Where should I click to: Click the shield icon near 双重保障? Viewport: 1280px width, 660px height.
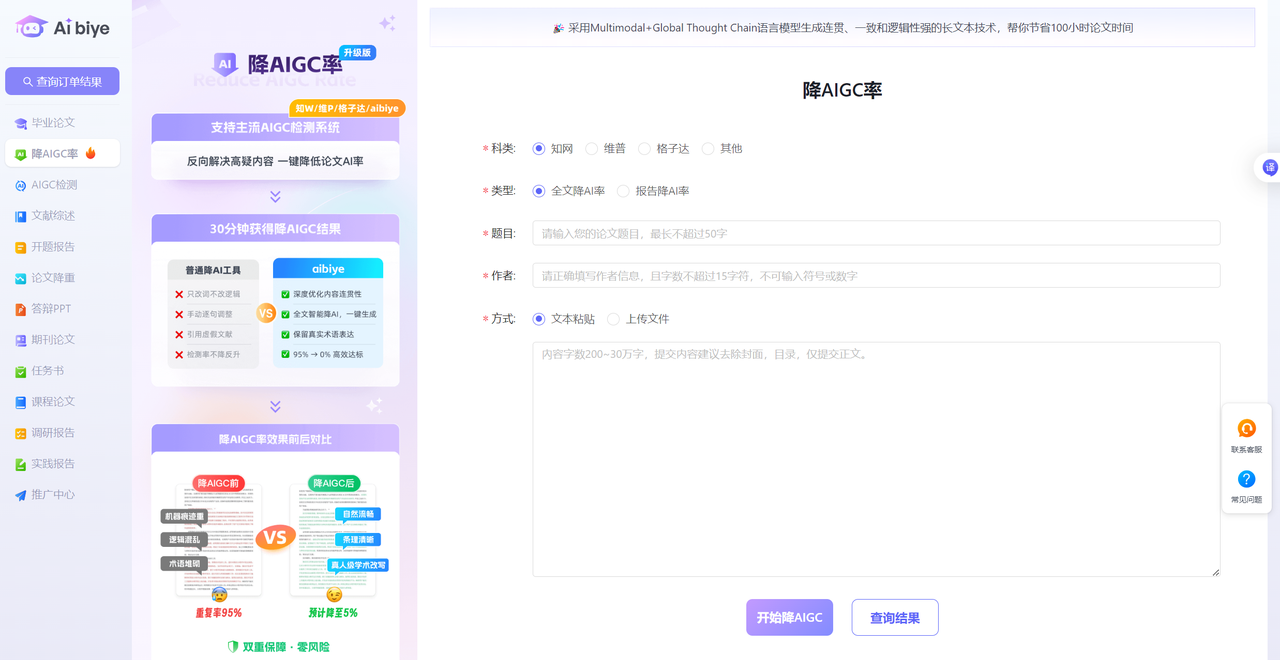pyautogui.click(x=233, y=647)
